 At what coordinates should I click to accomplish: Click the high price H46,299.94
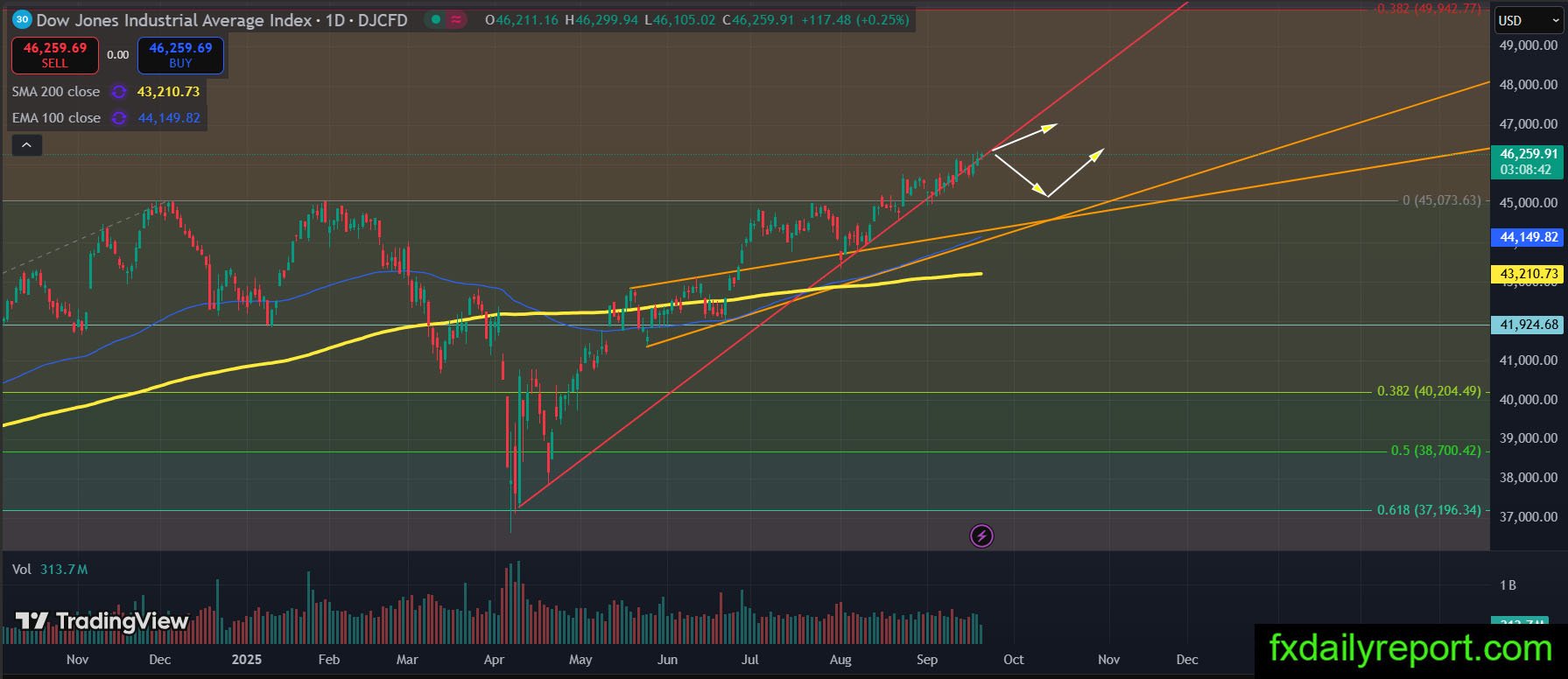[601, 20]
